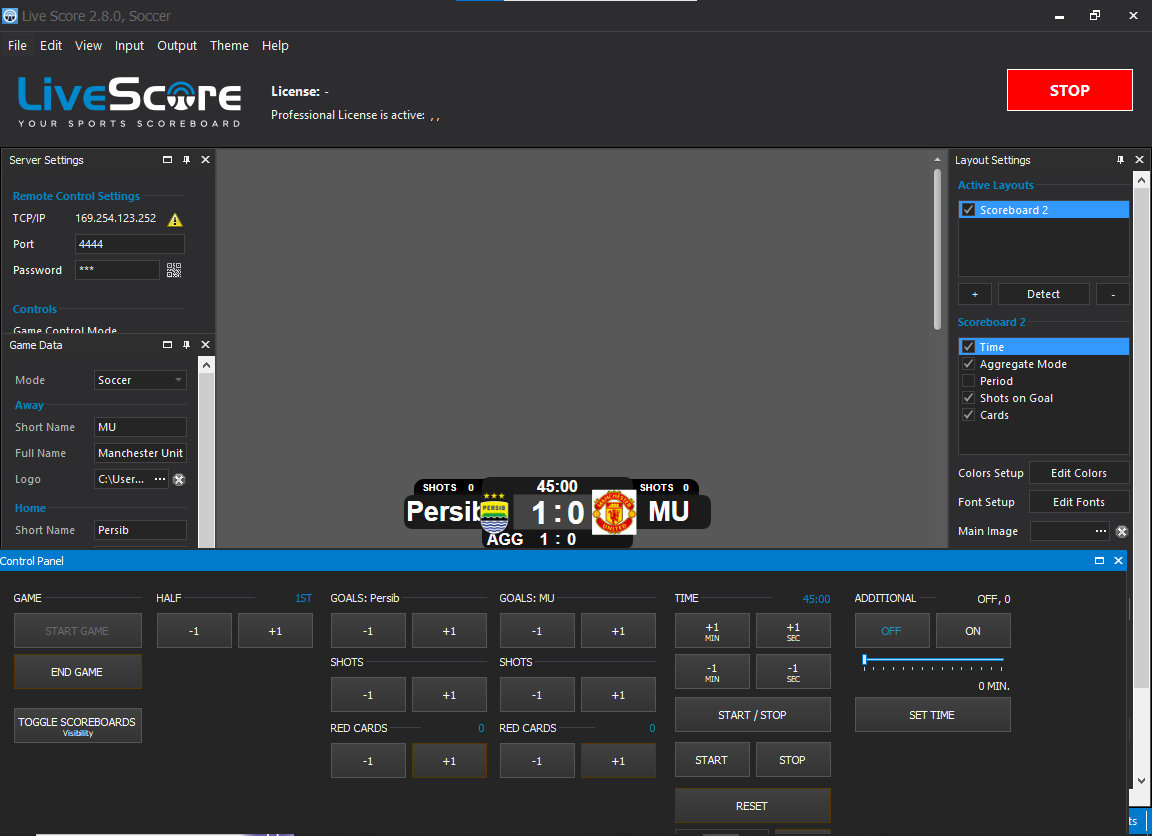The image size is (1152, 836).
Task: Maximize the Server Settings panel
Action: click(x=168, y=159)
